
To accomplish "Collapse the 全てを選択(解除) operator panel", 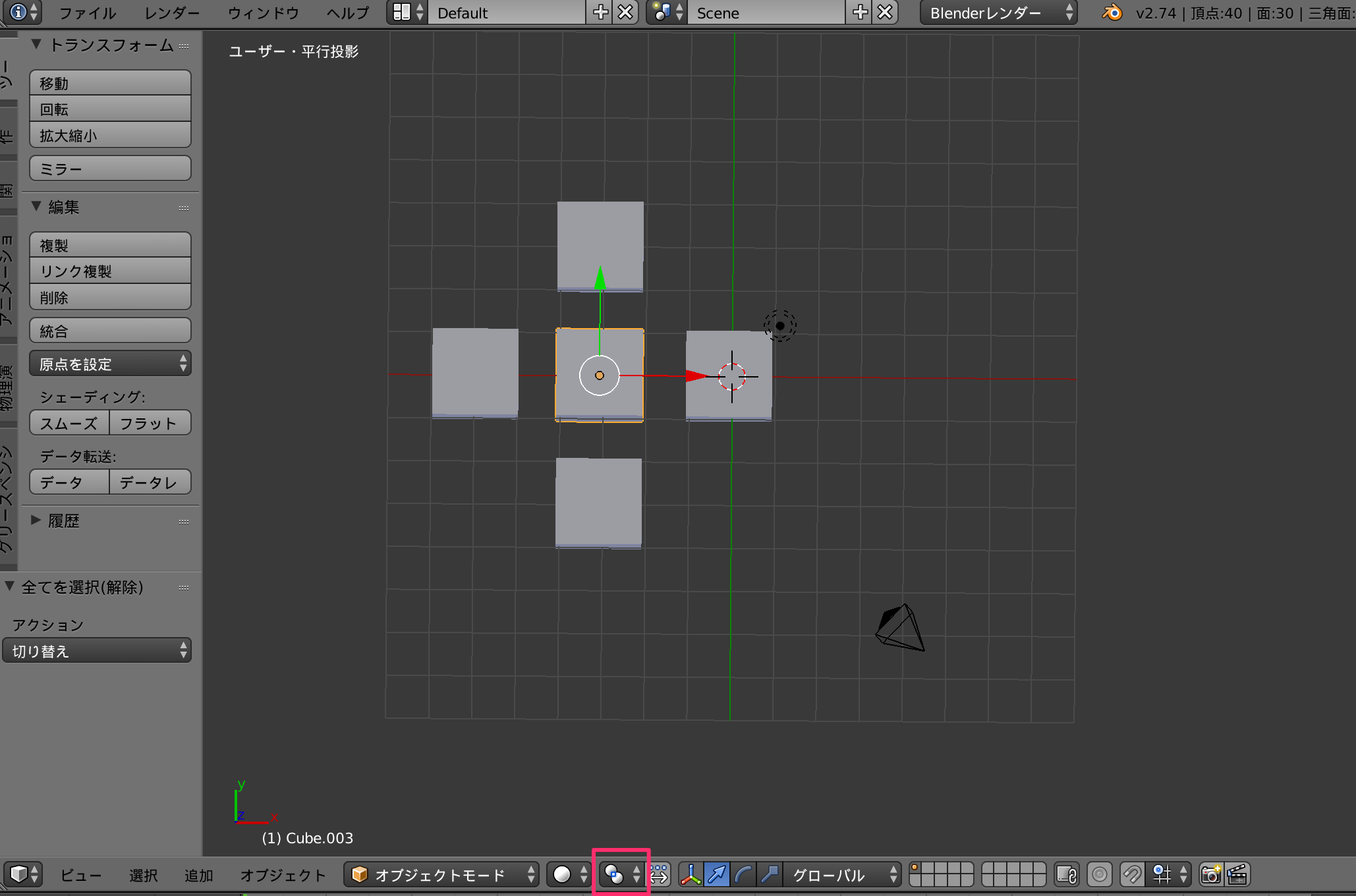I will pyautogui.click(x=10, y=586).
